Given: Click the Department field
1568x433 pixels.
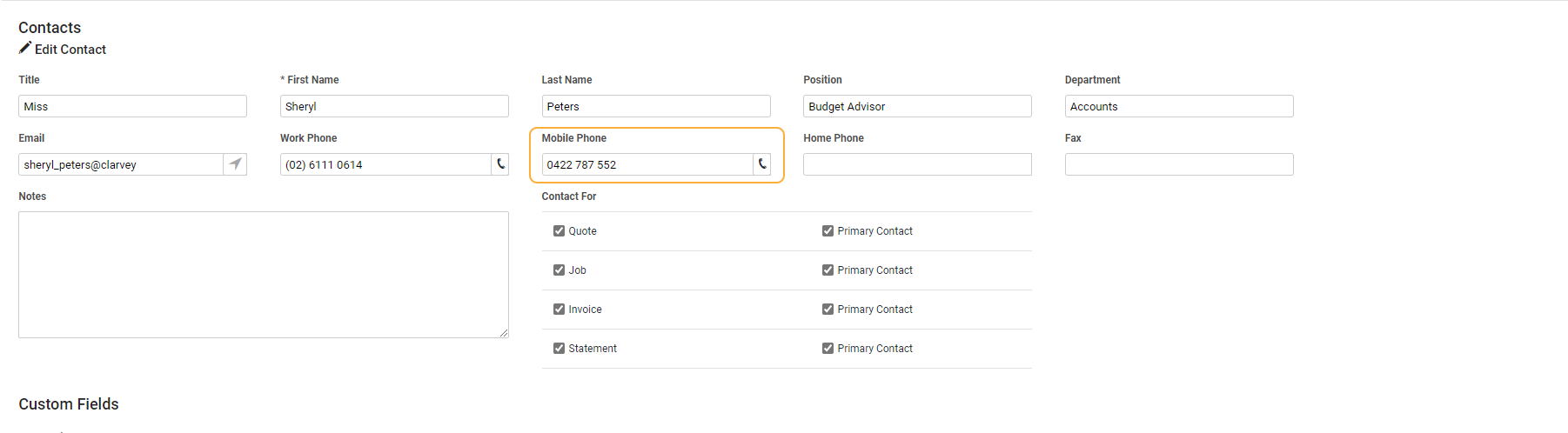Looking at the screenshot, I should (1179, 106).
